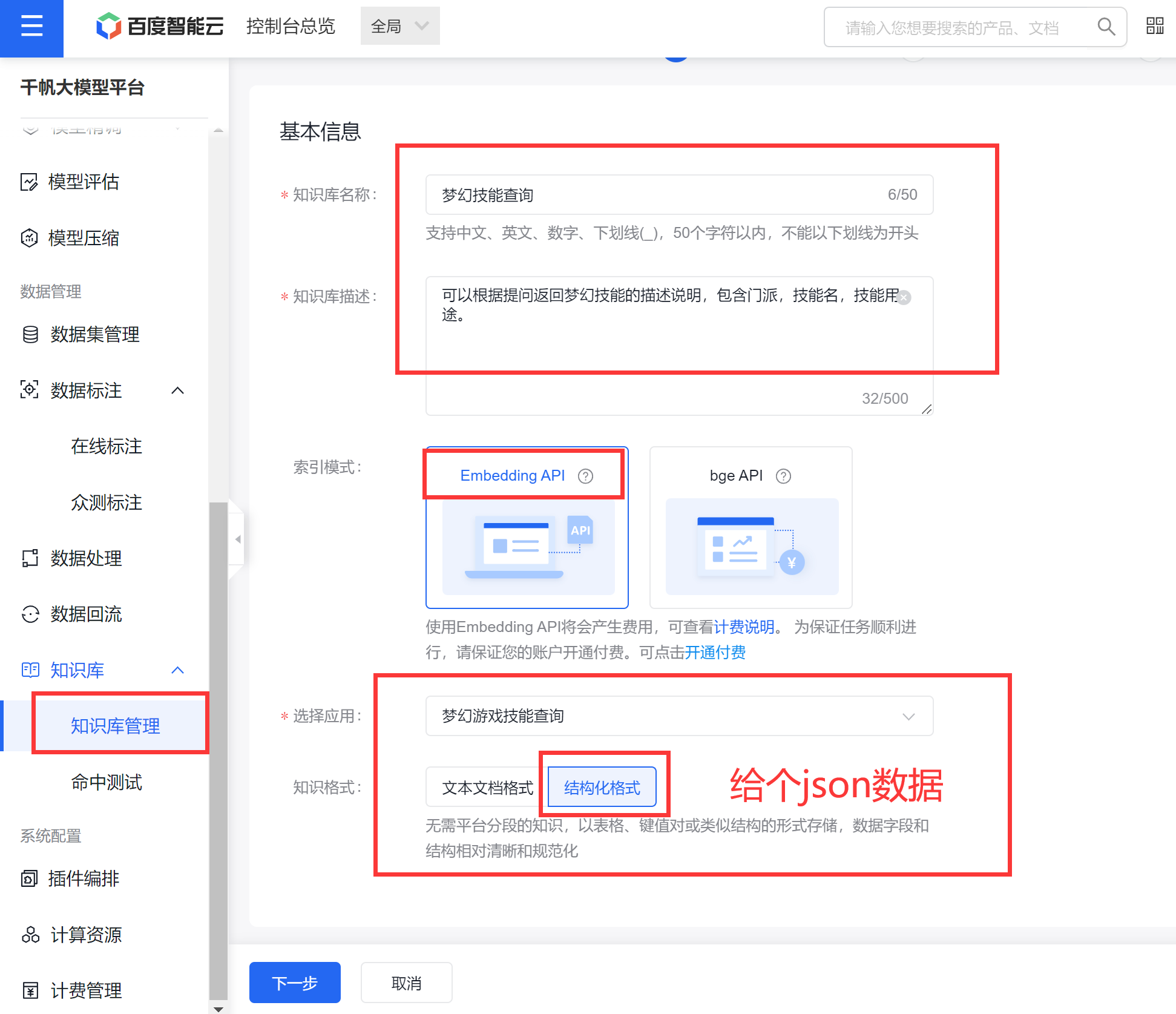Viewport: 1176px width, 1014px height.
Task: Click the 下一步 button
Action: [295, 983]
